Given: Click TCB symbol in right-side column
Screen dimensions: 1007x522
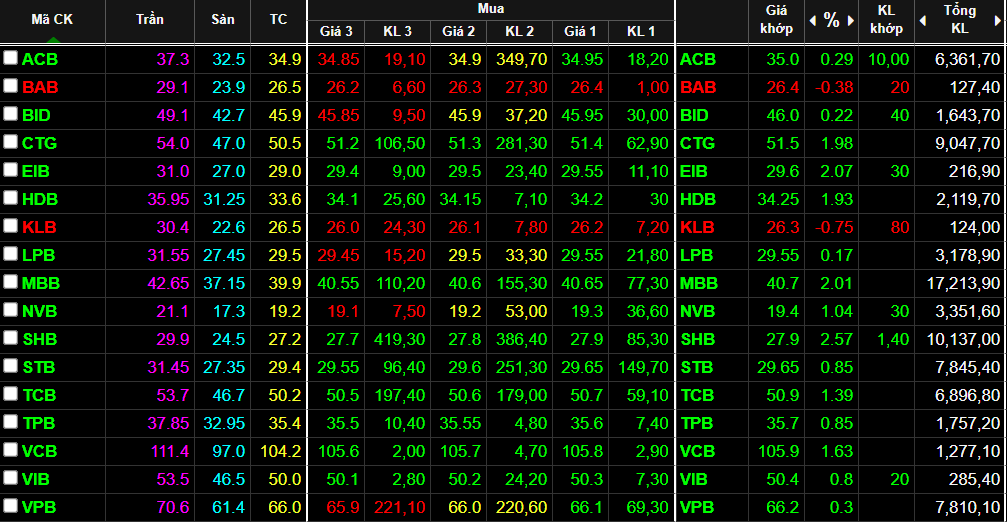Looking at the screenshot, I should [x=697, y=395].
